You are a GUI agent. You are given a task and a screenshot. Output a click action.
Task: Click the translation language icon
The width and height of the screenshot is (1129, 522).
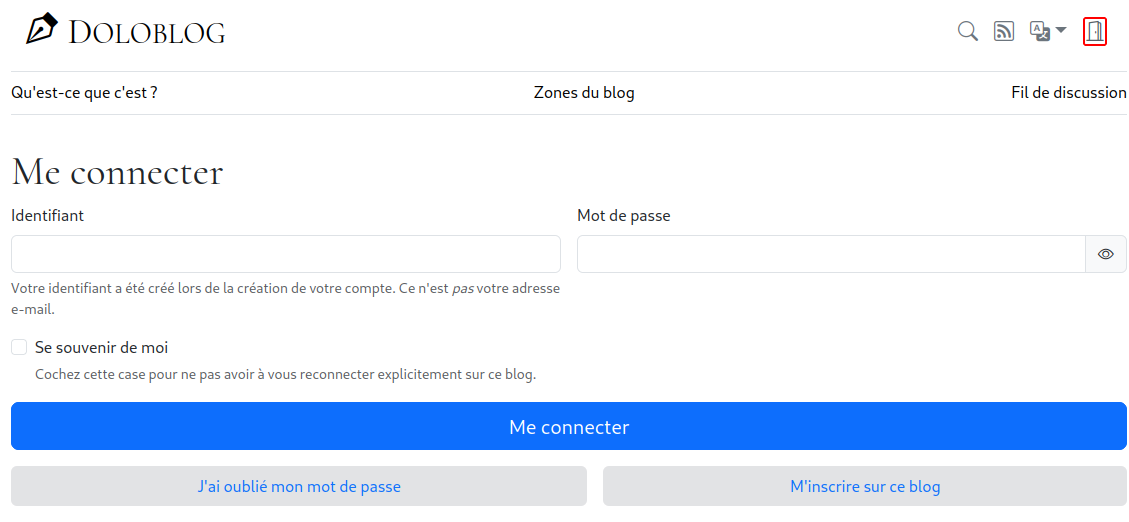(1040, 31)
